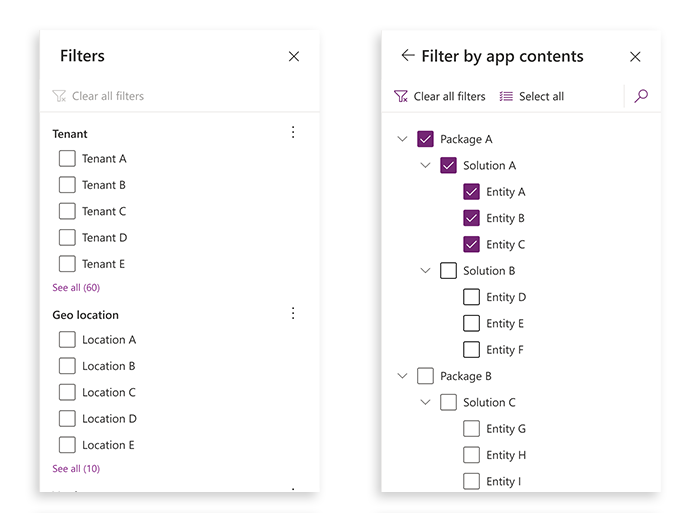Open Tenant section more options menu
The image size is (700, 513).
293,132
